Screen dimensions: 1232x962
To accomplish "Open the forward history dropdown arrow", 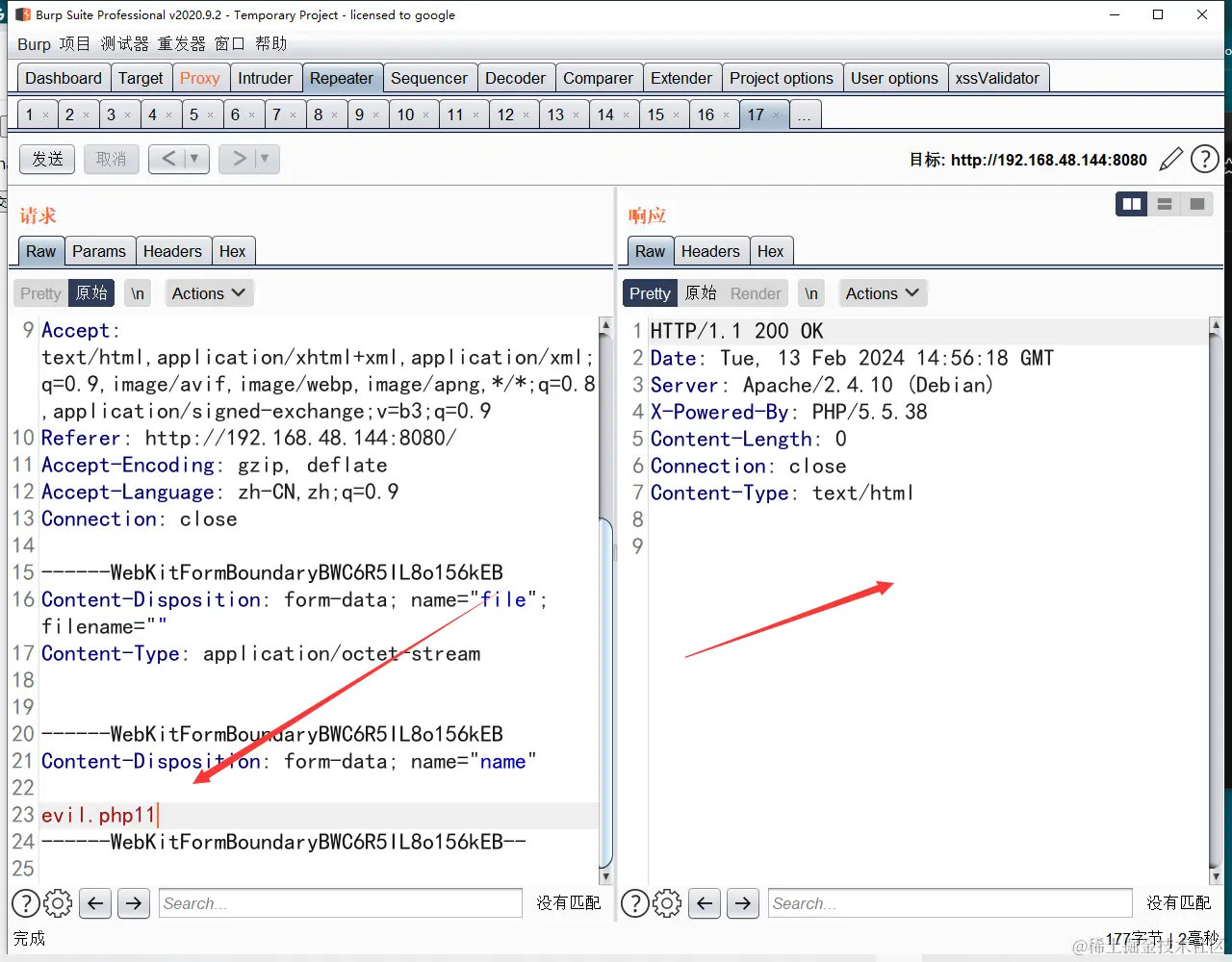I will click(265, 159).
